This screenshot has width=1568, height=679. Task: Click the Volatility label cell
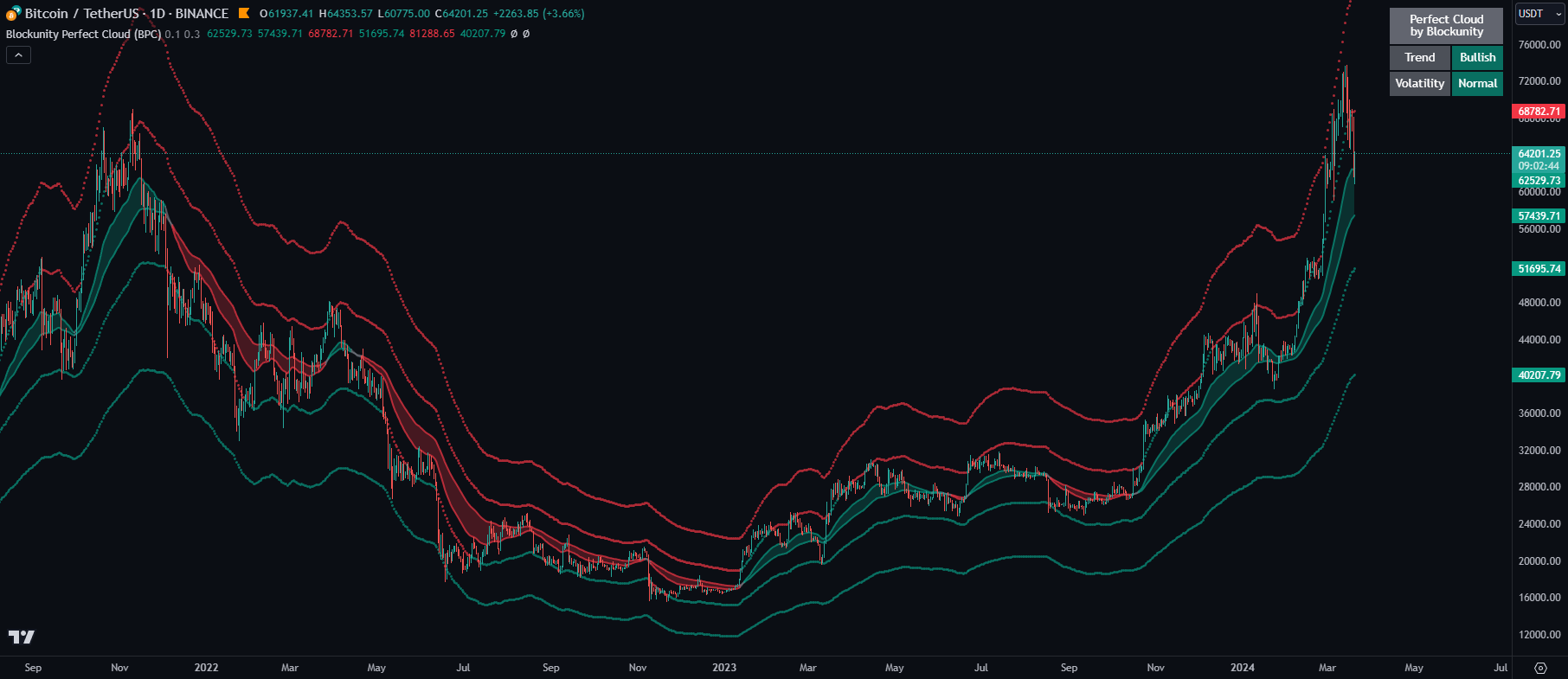pyautogui.click(x=1419, y=83)
